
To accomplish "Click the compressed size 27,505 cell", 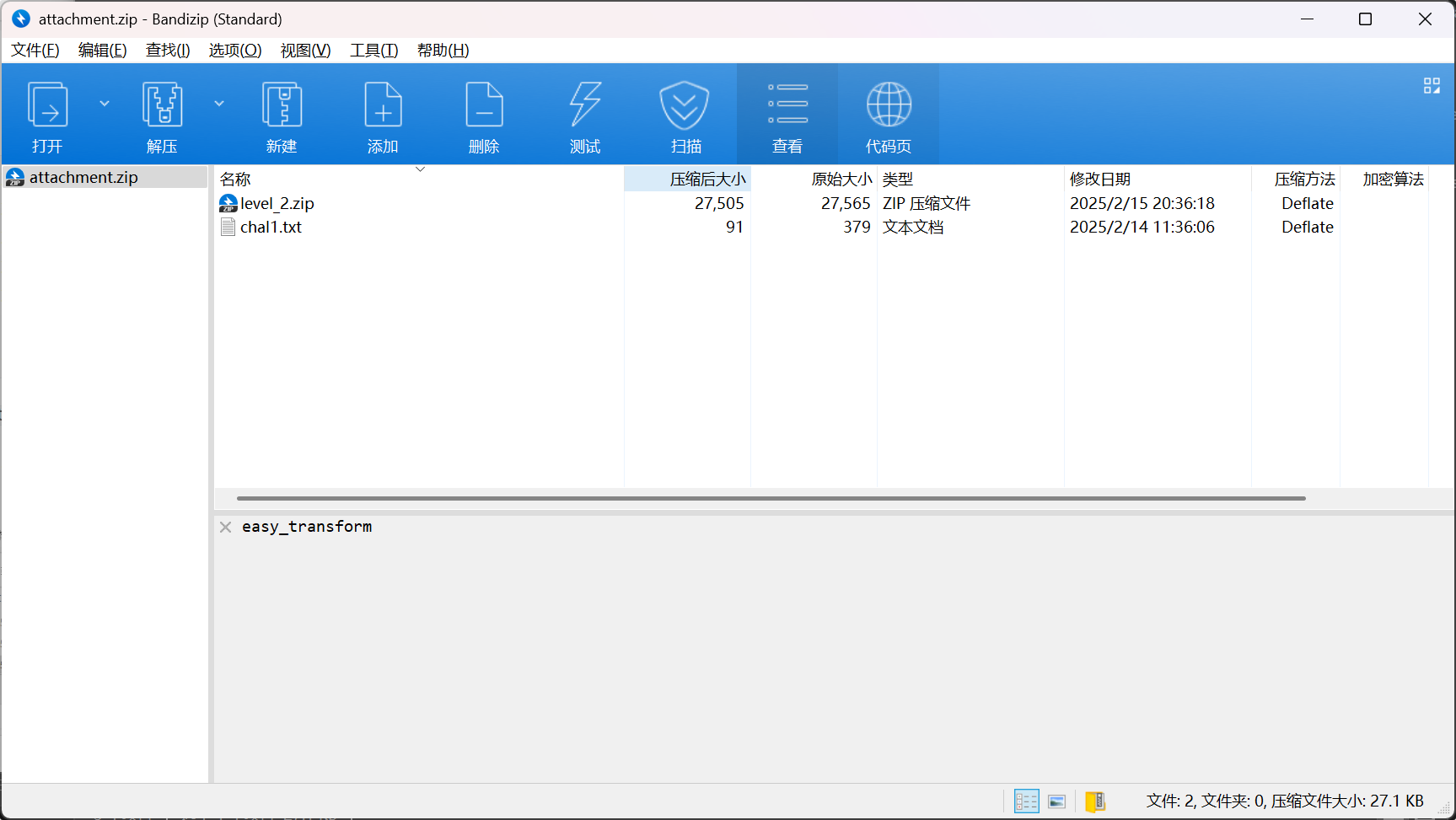I will click(719, 203).
